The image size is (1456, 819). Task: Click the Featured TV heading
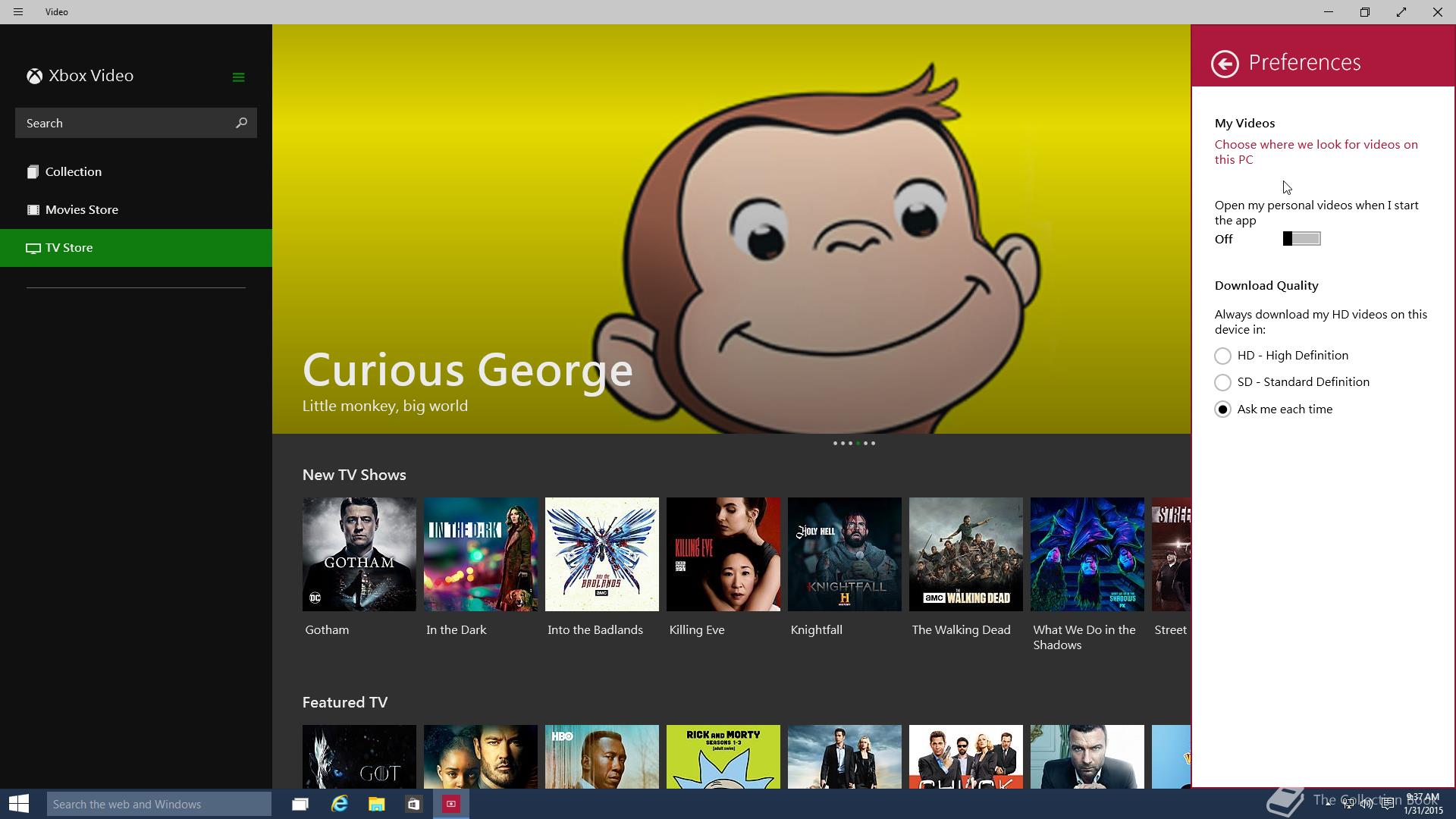345,703
